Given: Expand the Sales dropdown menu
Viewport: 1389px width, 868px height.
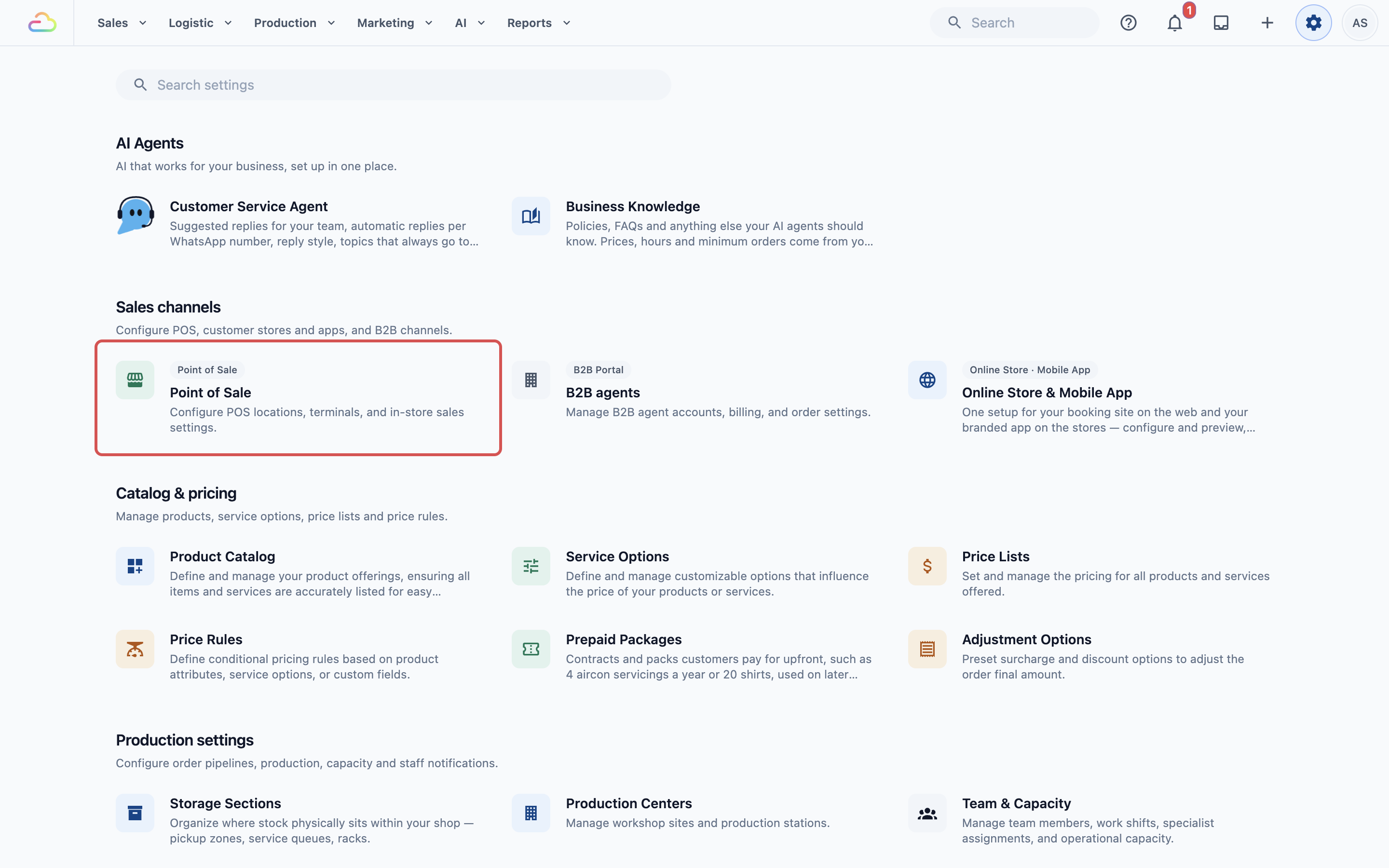Looking at the screenshot, I should coord(122,23).
